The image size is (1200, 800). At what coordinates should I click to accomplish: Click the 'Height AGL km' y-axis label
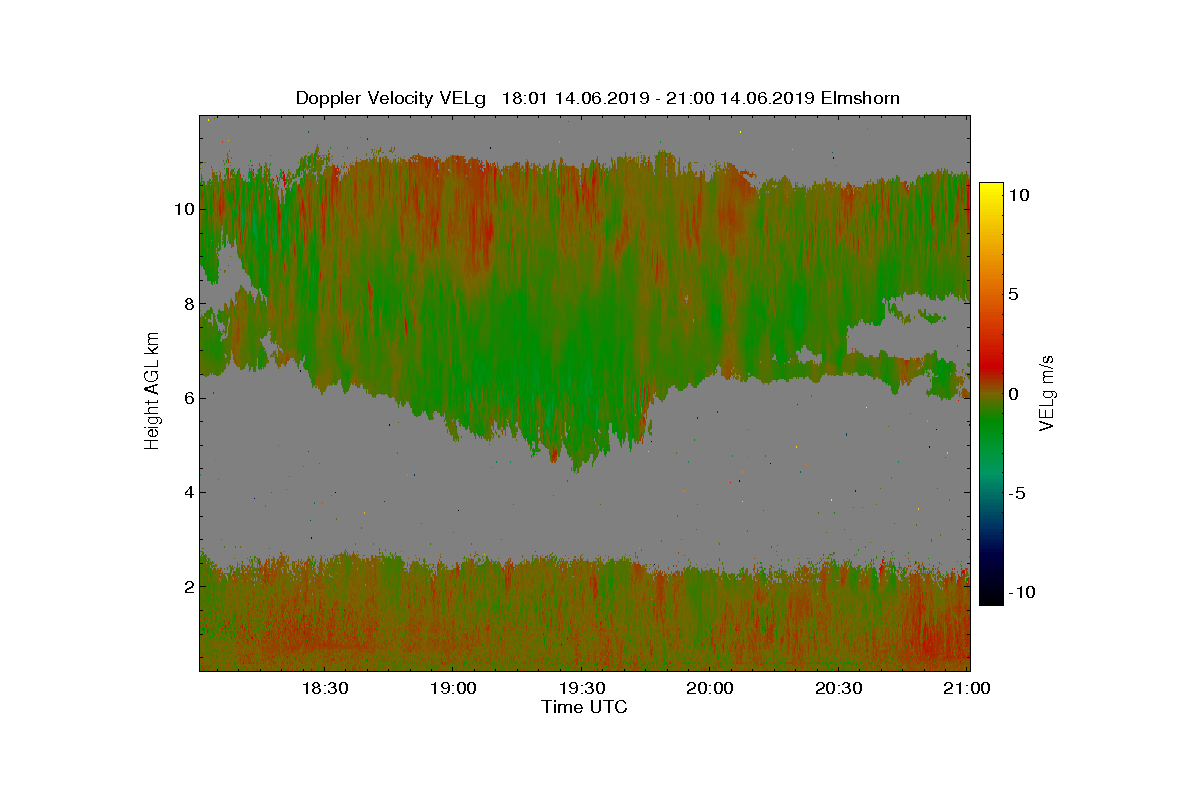point(152,393)
